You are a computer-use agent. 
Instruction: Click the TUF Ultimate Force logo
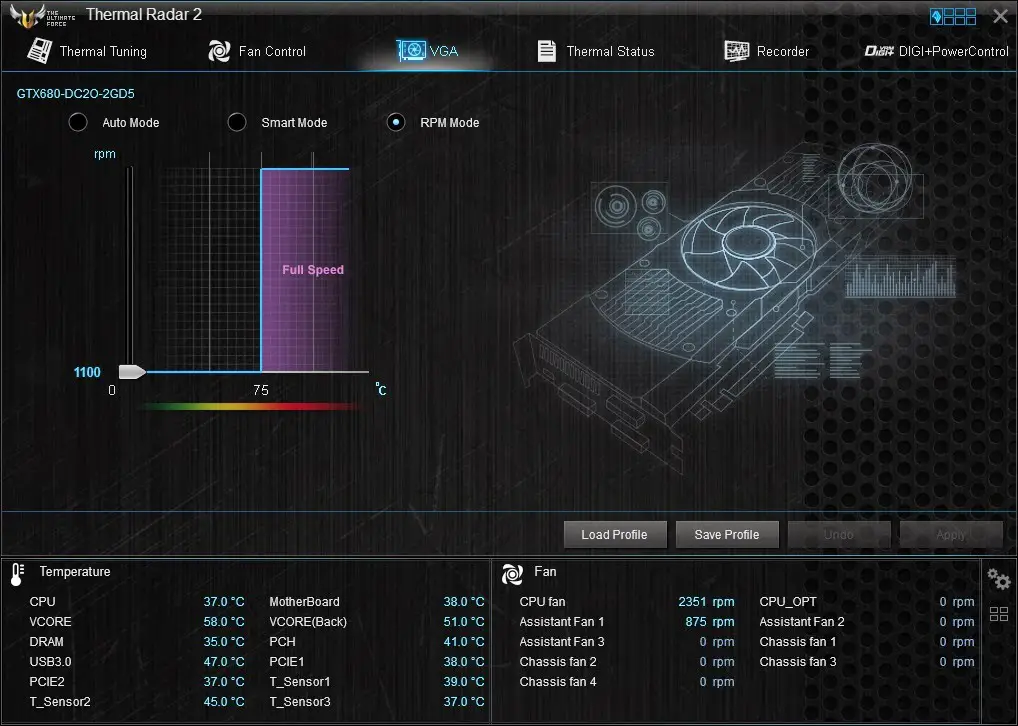click(x=42, y=16)
